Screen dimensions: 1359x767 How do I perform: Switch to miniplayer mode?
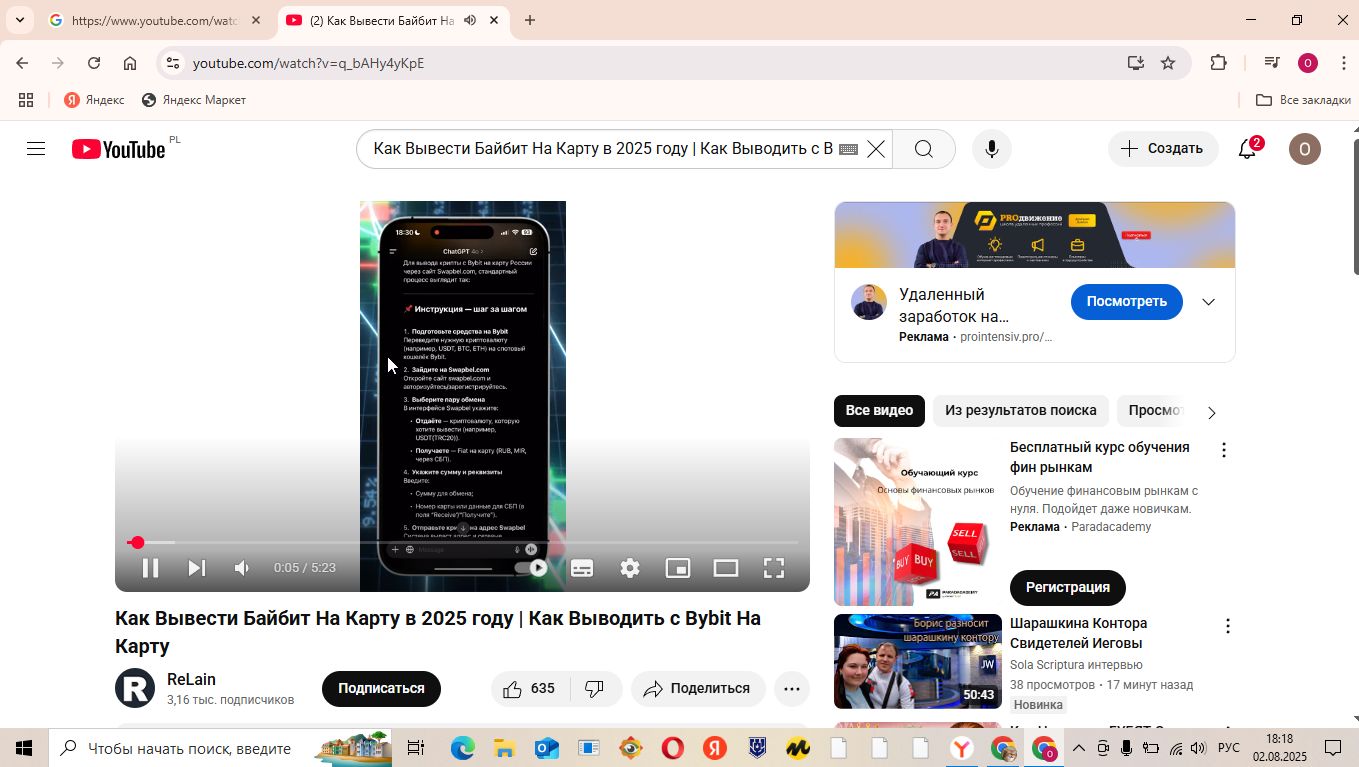click(678, 568)
